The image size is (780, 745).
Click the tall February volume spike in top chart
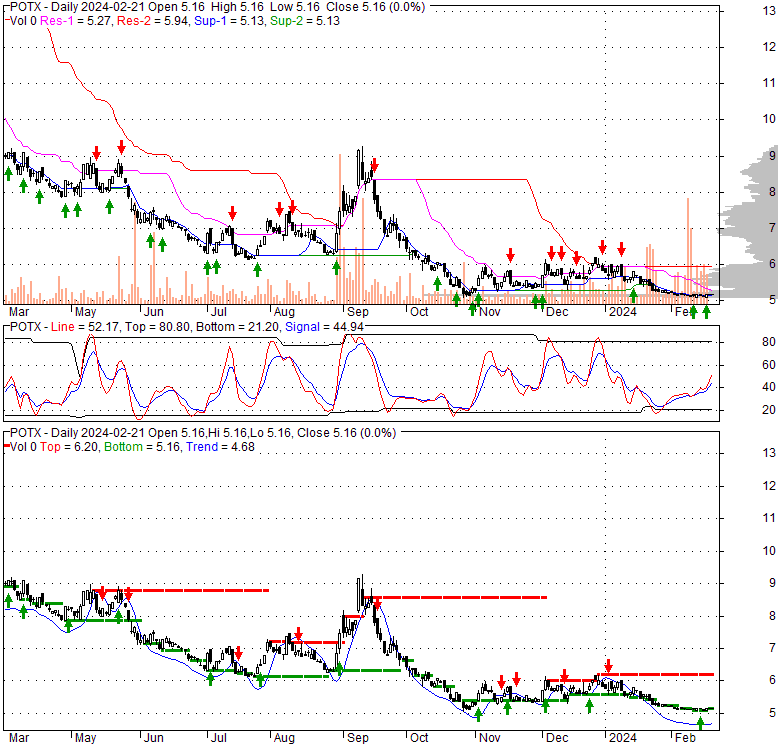click(x=688, y=251)
